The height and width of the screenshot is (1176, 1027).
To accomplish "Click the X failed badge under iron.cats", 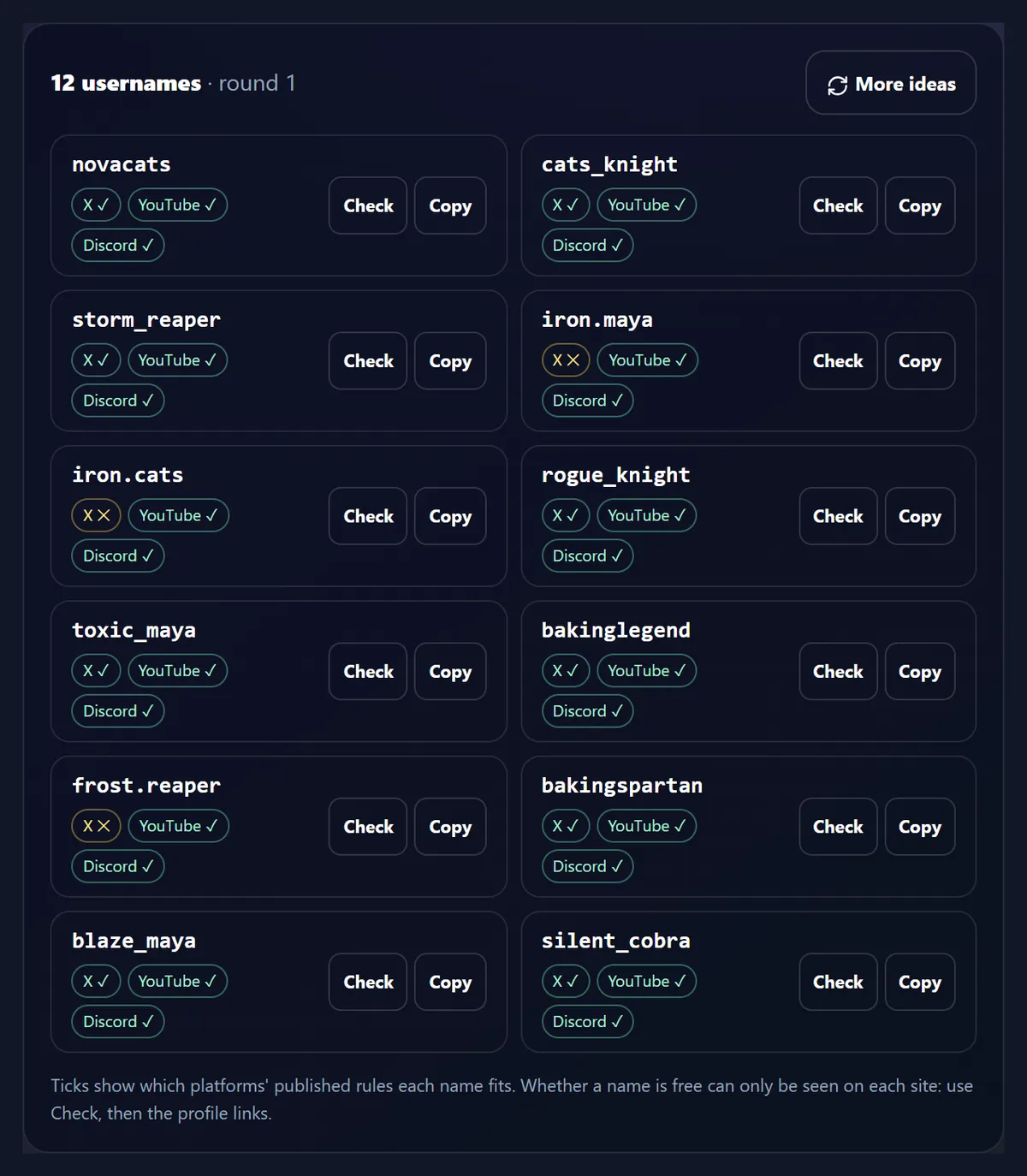I will (97, 515).
